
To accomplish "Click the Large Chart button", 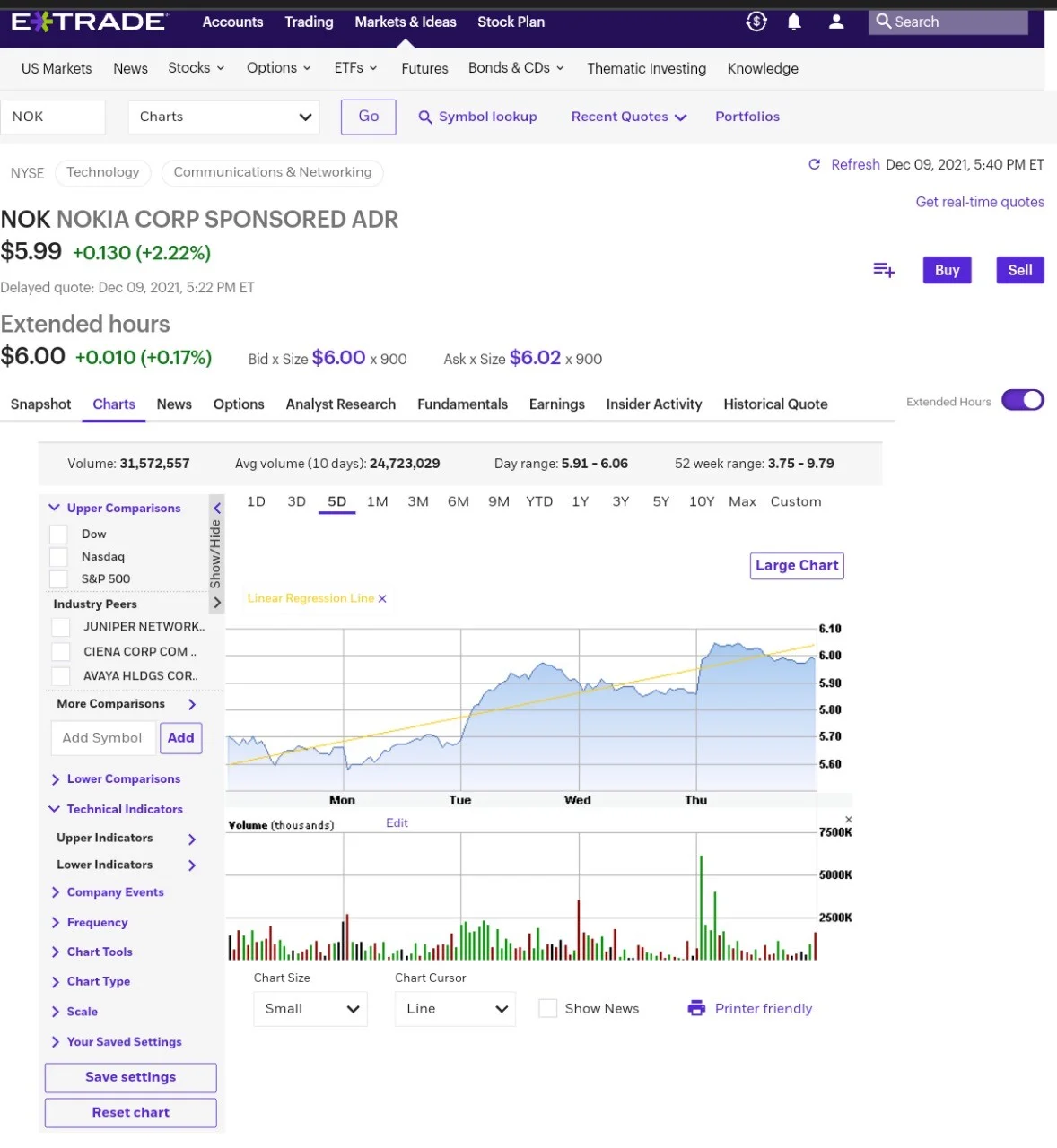I will tap(797, 566).
